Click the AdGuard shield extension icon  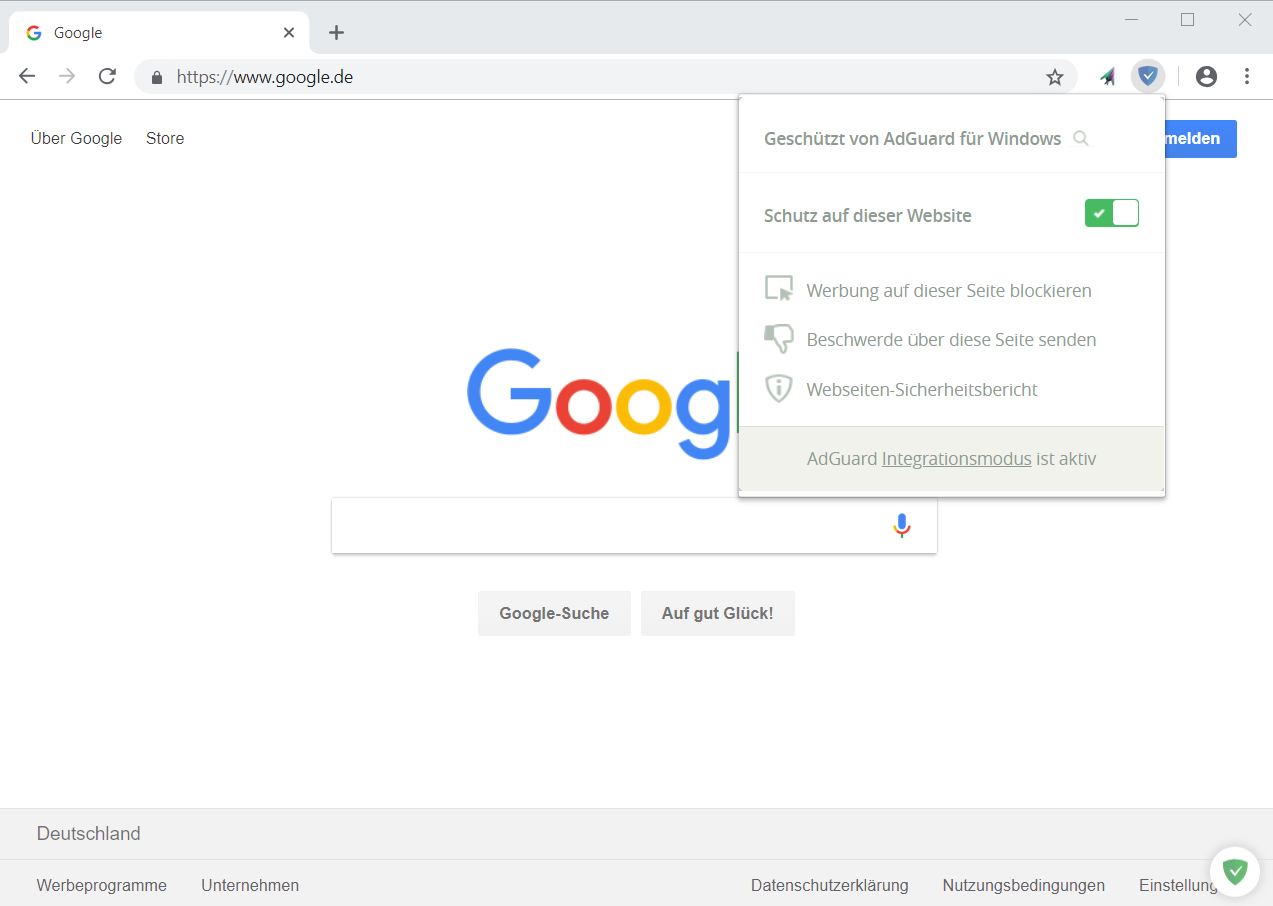pos(1148,76)
